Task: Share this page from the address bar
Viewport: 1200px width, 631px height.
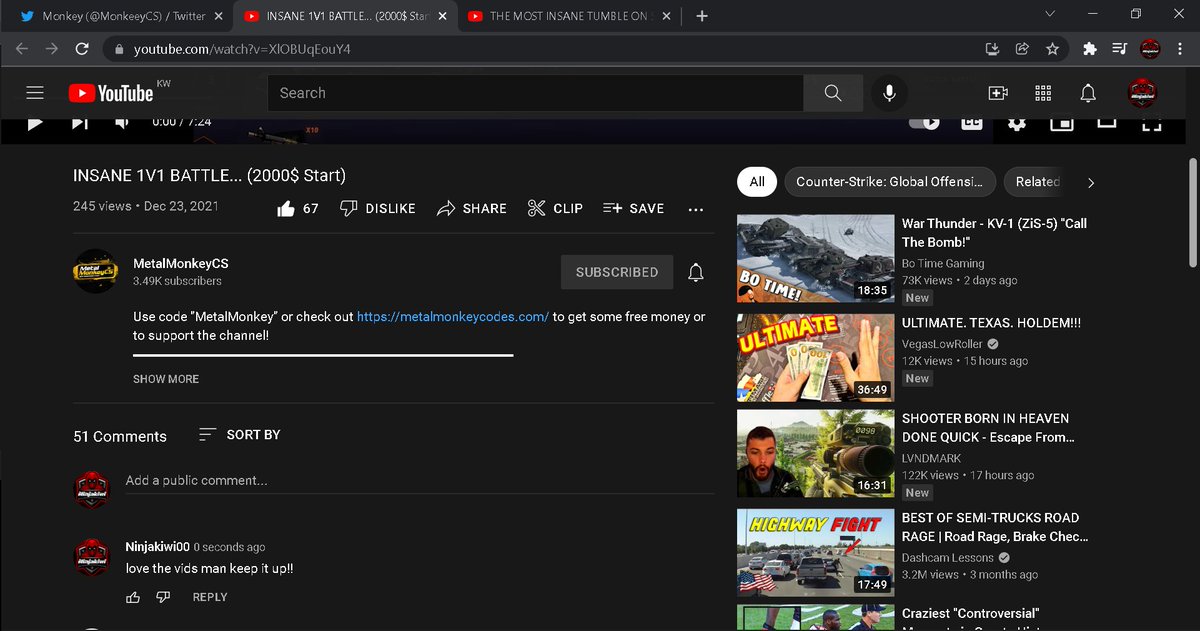Action: click(x=1022, y=48)
